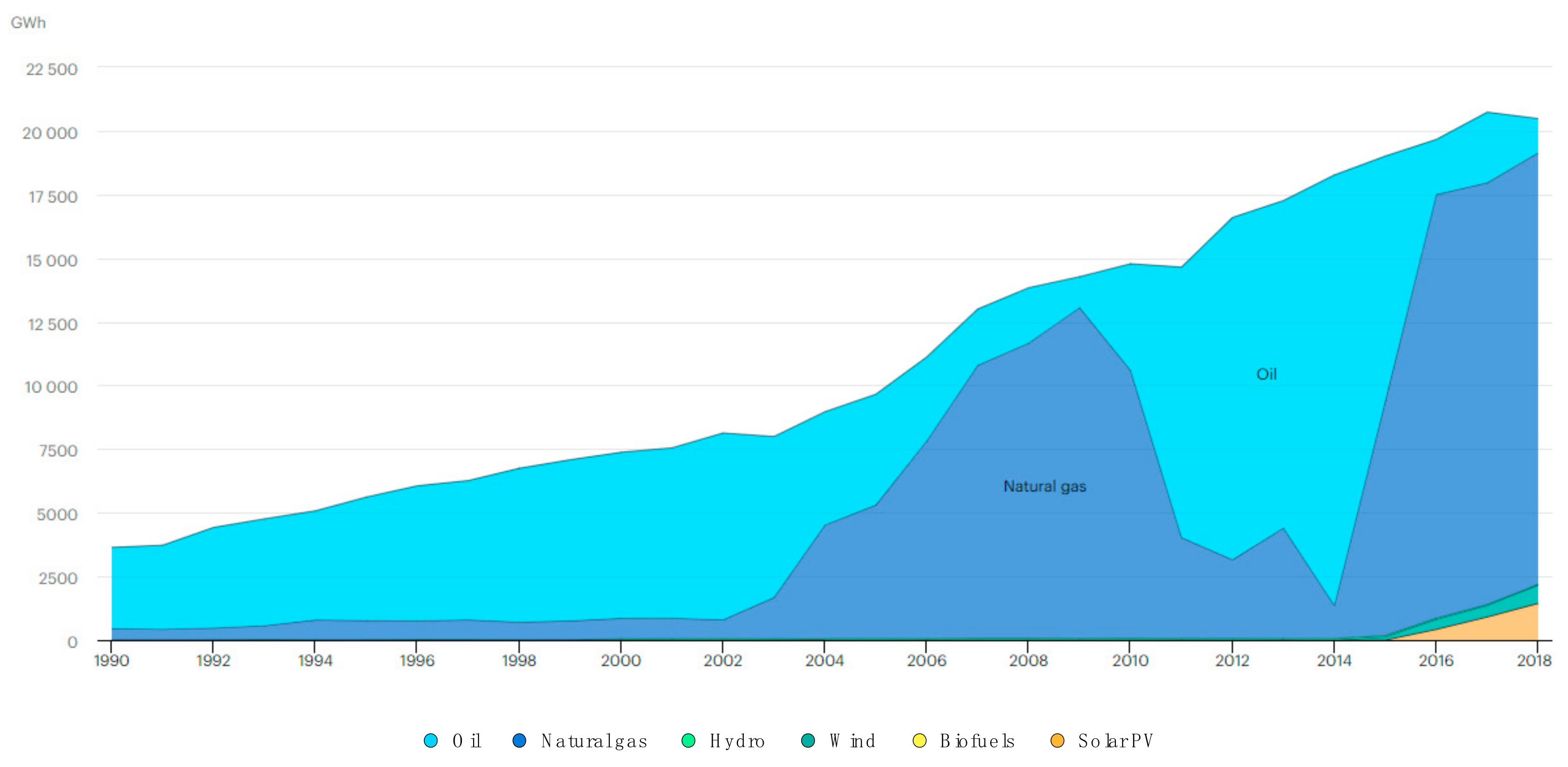1568x767 pixels.
Task: Click the 20 000 y-axis value label
Action: pyautogui.click(x=50, y=133)
